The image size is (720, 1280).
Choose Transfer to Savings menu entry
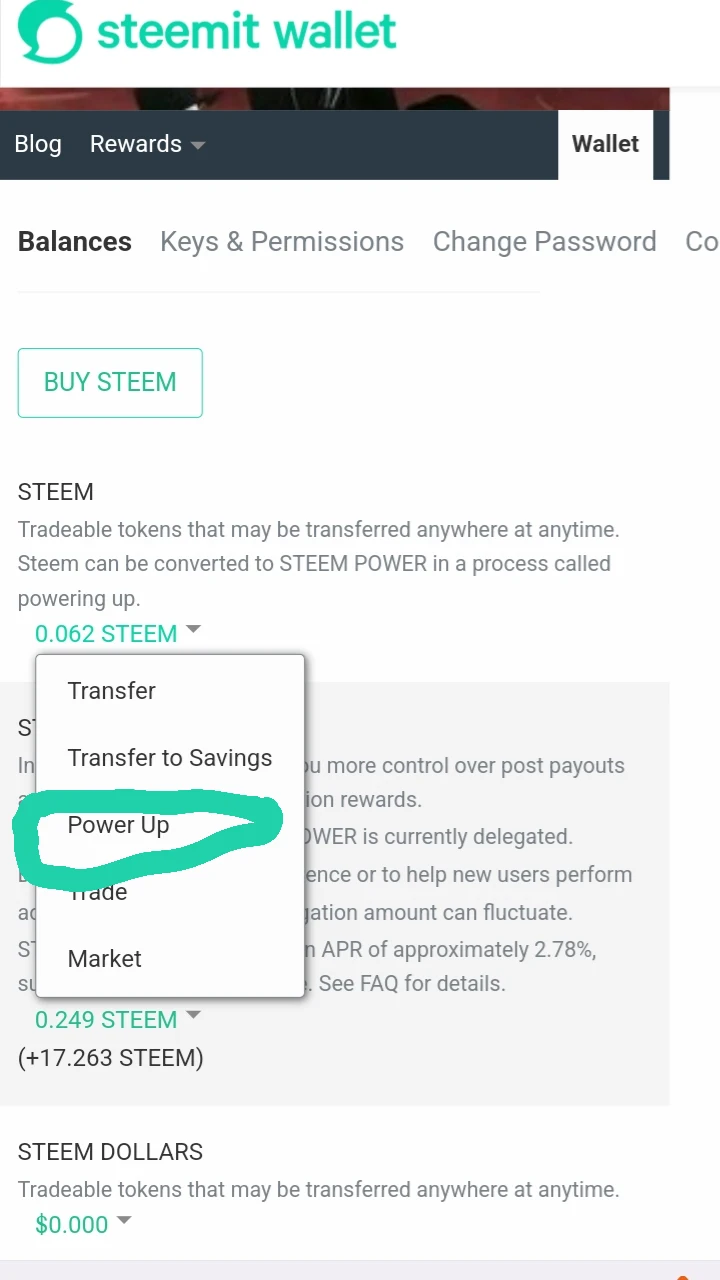tap(170, 758)
